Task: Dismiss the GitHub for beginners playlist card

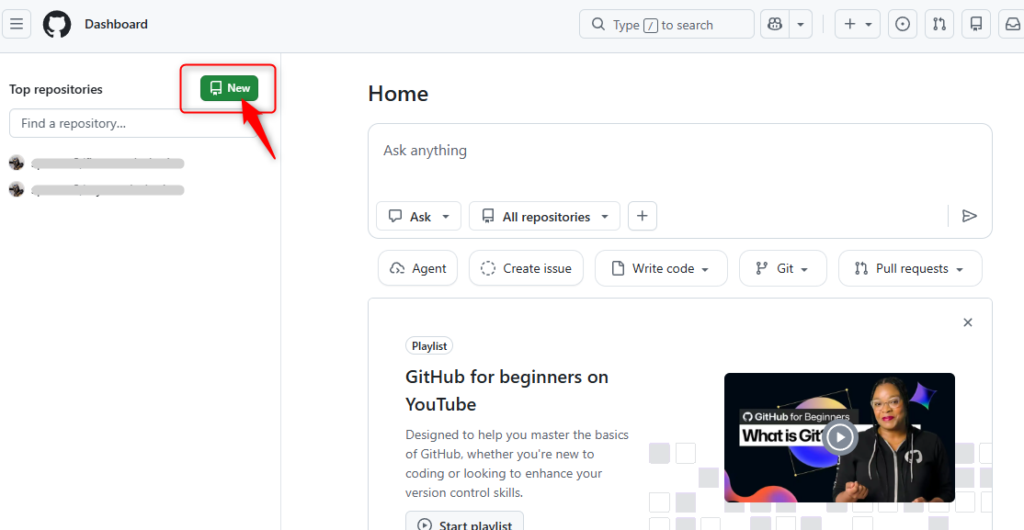Action: pyautogui.click(x=967, y=322)
